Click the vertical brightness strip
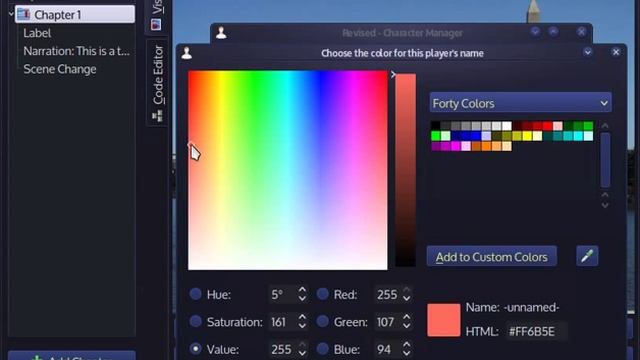This screenshot has height=360, width=640. (405, 170)
